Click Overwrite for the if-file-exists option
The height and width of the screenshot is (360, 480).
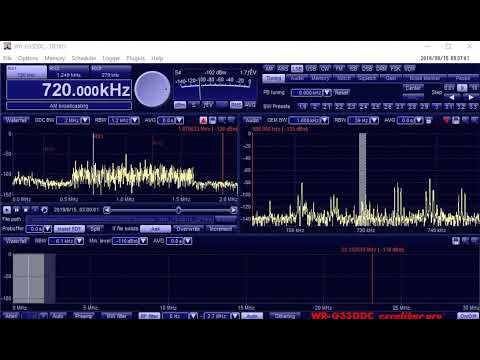[x=188, y=229]
